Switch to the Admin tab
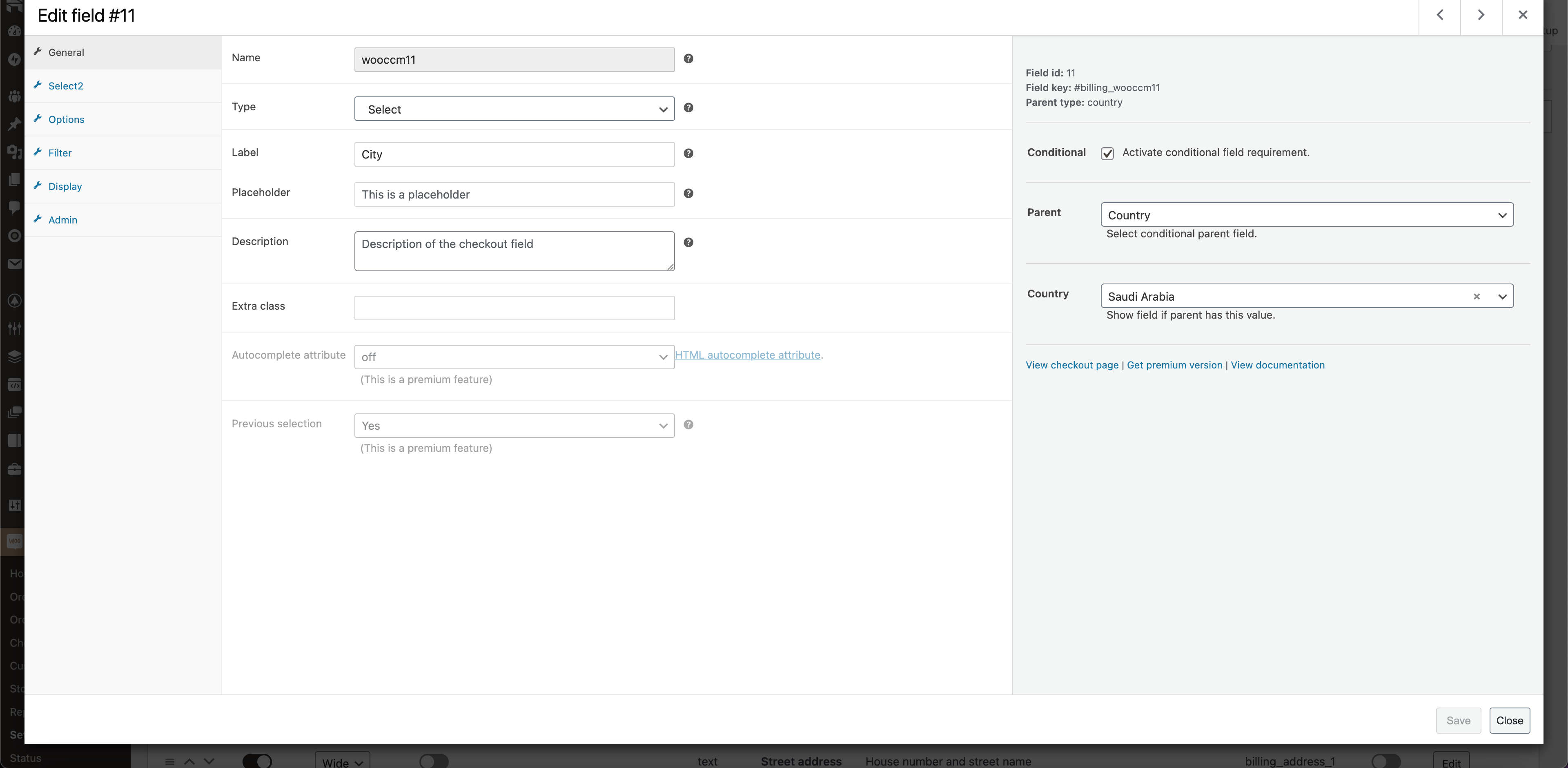Viewport: 1568px width, 768px height. click(123, 220)
